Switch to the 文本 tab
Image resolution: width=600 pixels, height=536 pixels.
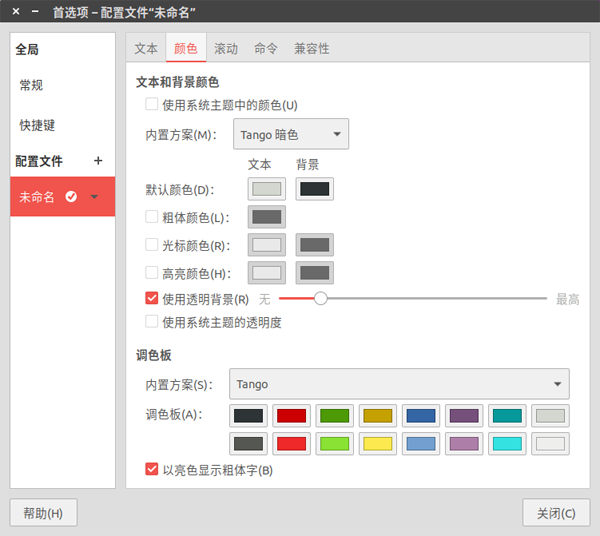(x=146, y=48)
